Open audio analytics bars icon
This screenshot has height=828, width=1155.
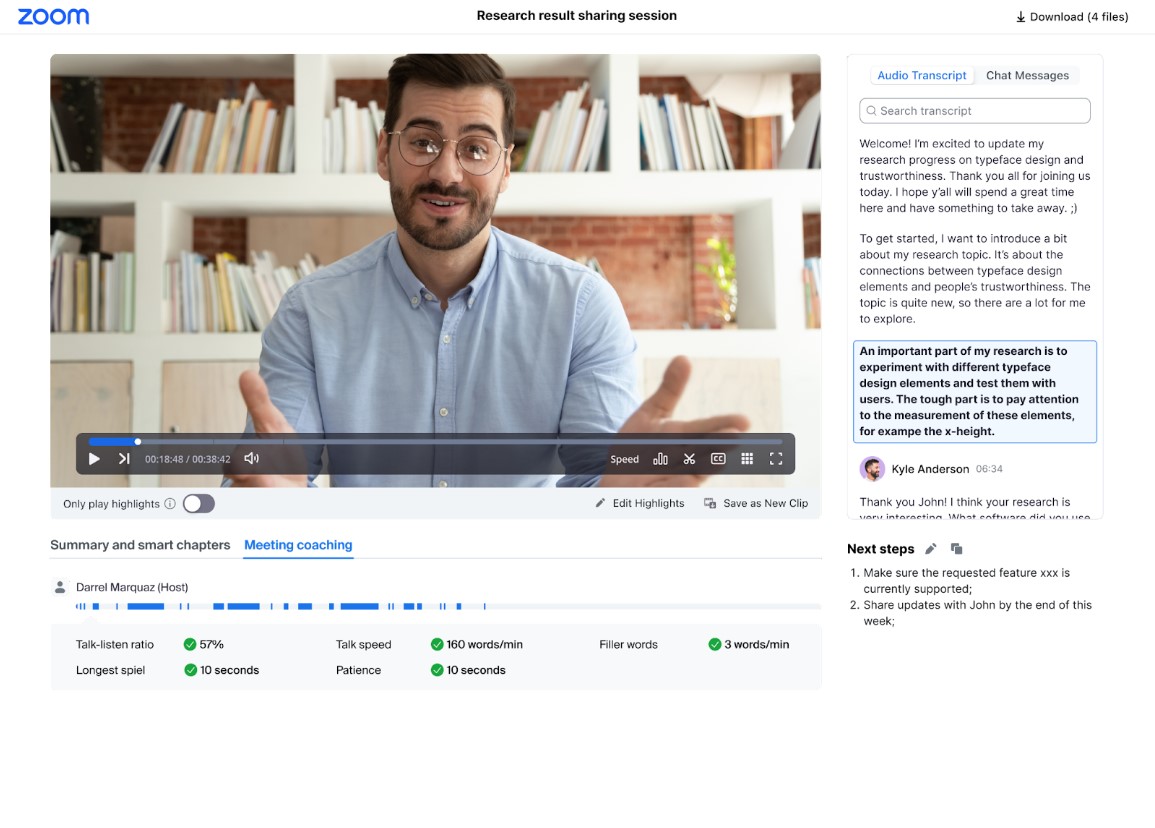(x=660, y=459)
